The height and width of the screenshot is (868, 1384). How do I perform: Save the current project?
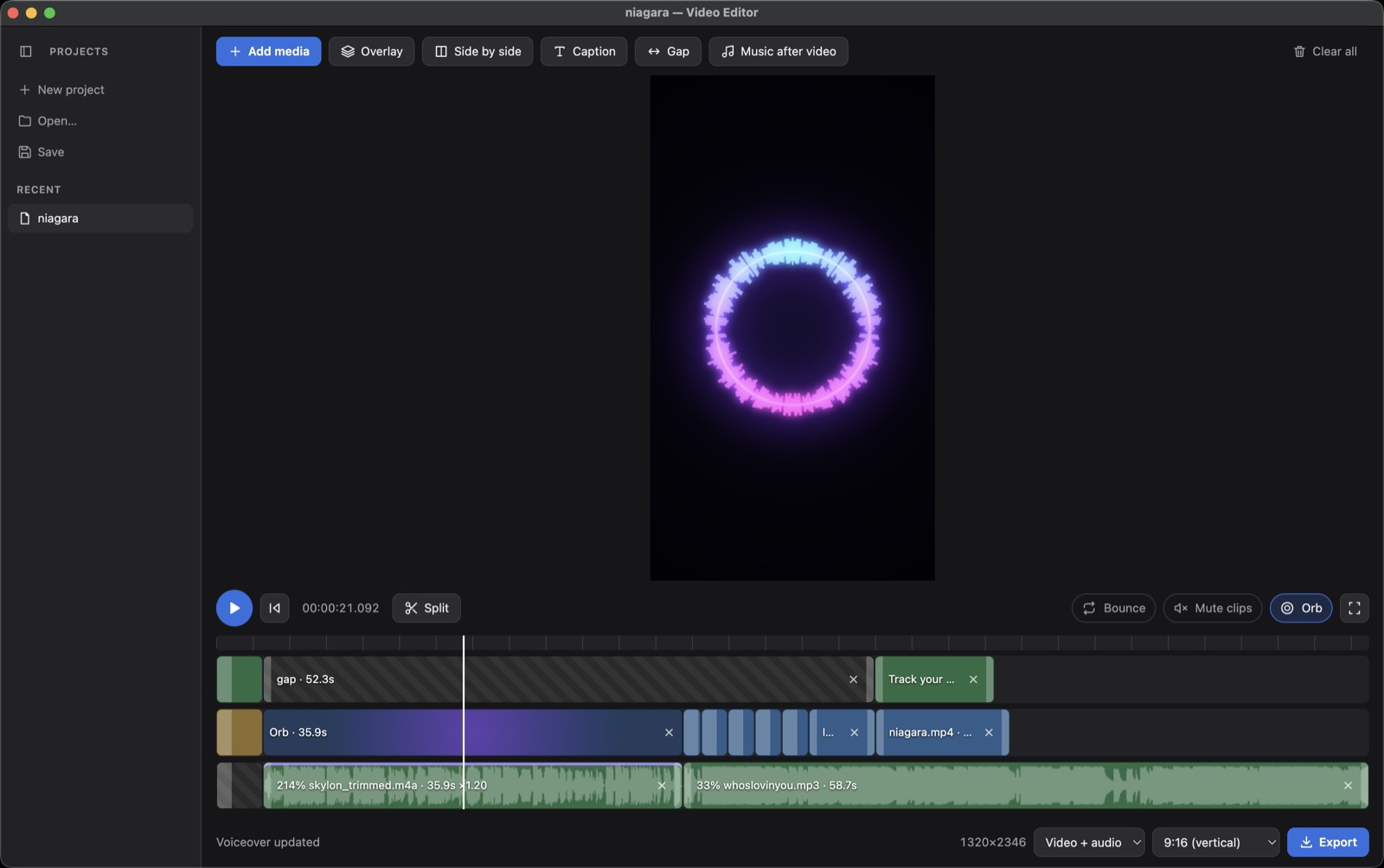pyautogui.click(x=42, y=152)
